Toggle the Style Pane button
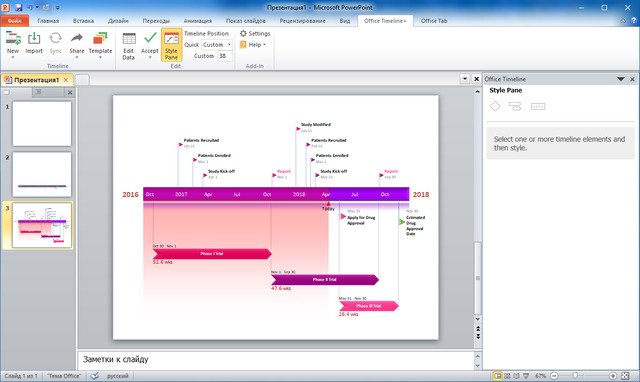The width and height of the screenshot is (640, 382). click(171, 45)
